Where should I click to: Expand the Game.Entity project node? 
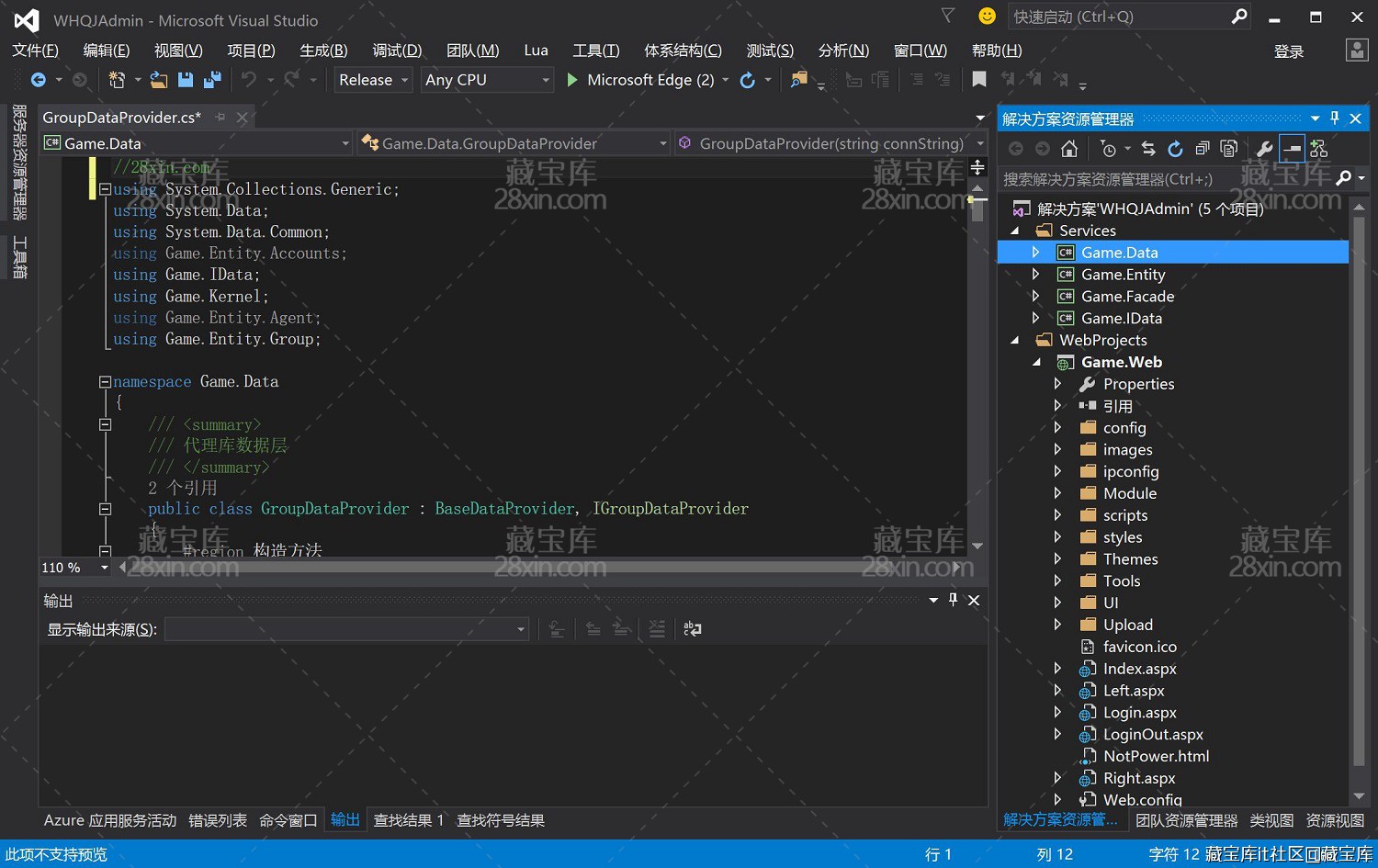click(1036, 274)
